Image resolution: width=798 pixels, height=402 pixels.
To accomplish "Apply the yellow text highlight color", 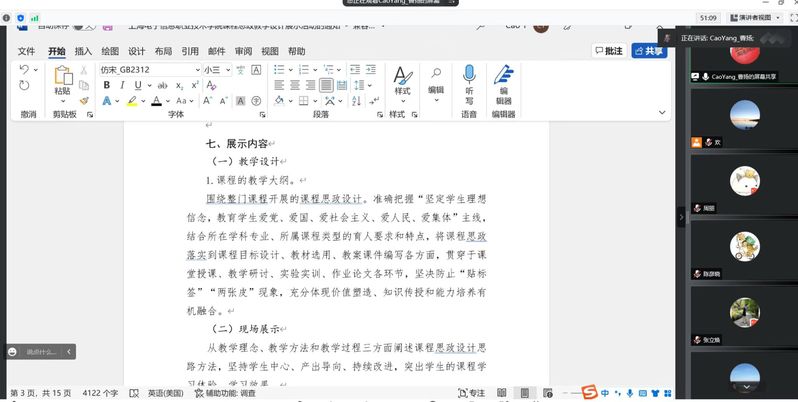I will coord(130,101).
